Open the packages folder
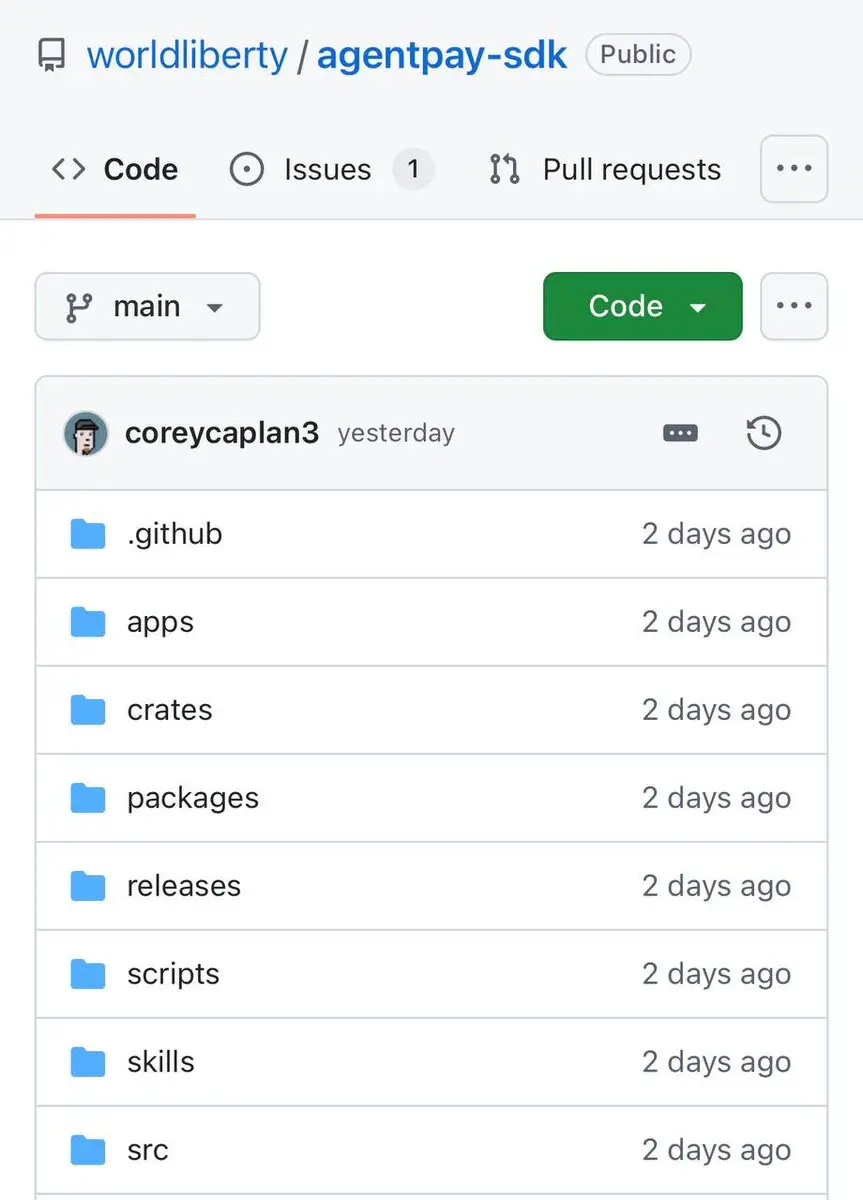Image resolution: width=863 pixels, height=1200 pixels. click(x=193, y=798)
